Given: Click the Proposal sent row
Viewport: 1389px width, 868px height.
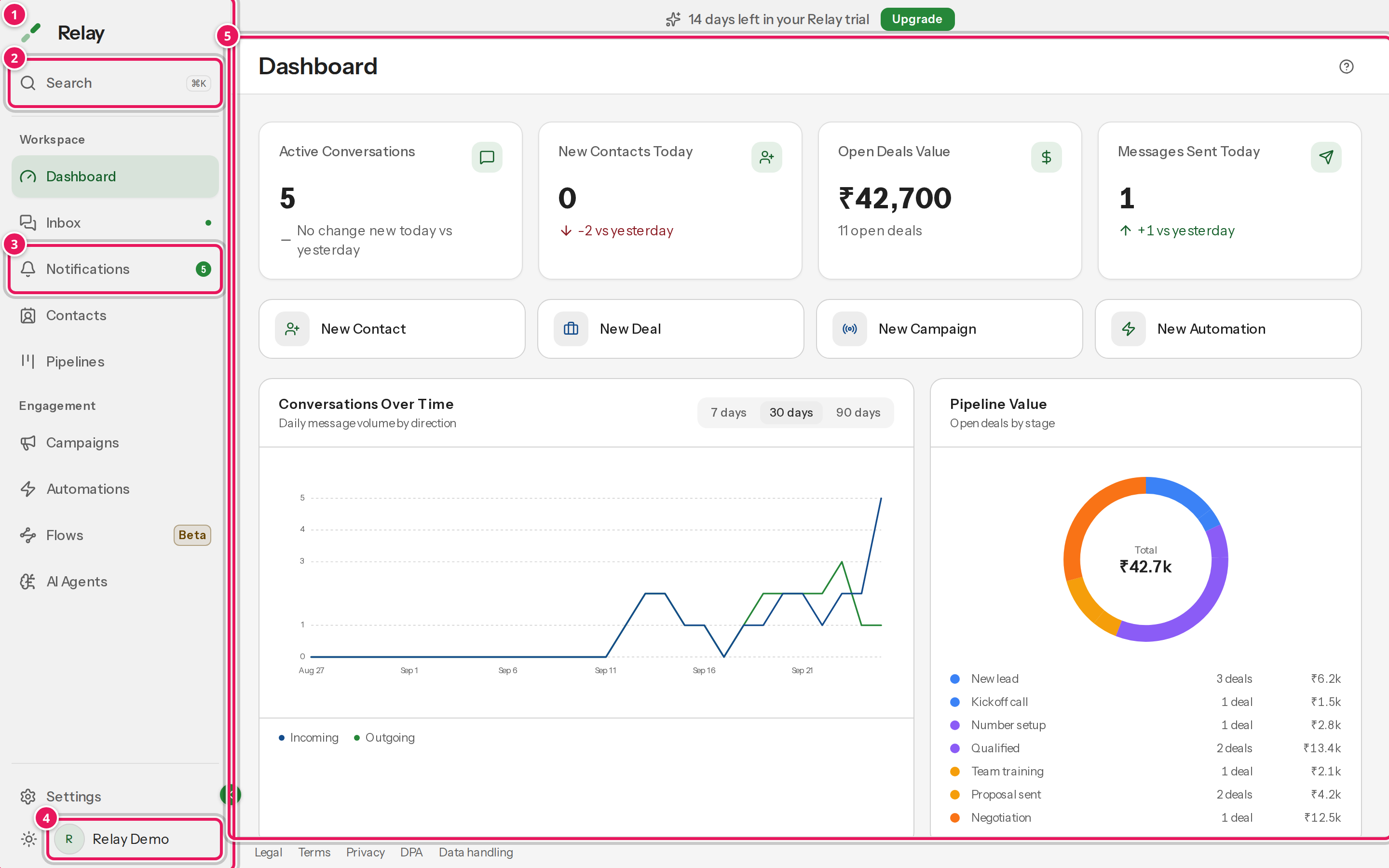Looking at the screenshot, I should click(x=1145, y=795).
